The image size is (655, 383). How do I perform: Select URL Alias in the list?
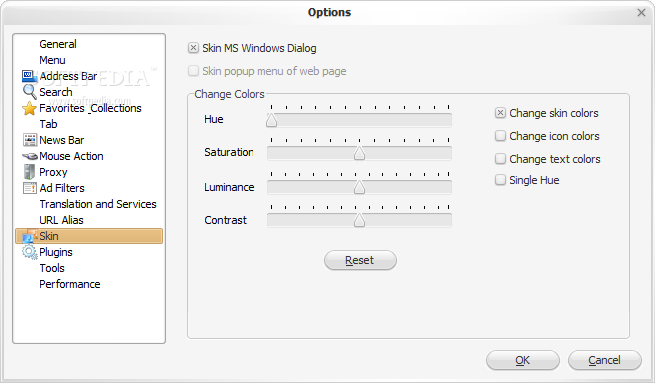(61, 220)
